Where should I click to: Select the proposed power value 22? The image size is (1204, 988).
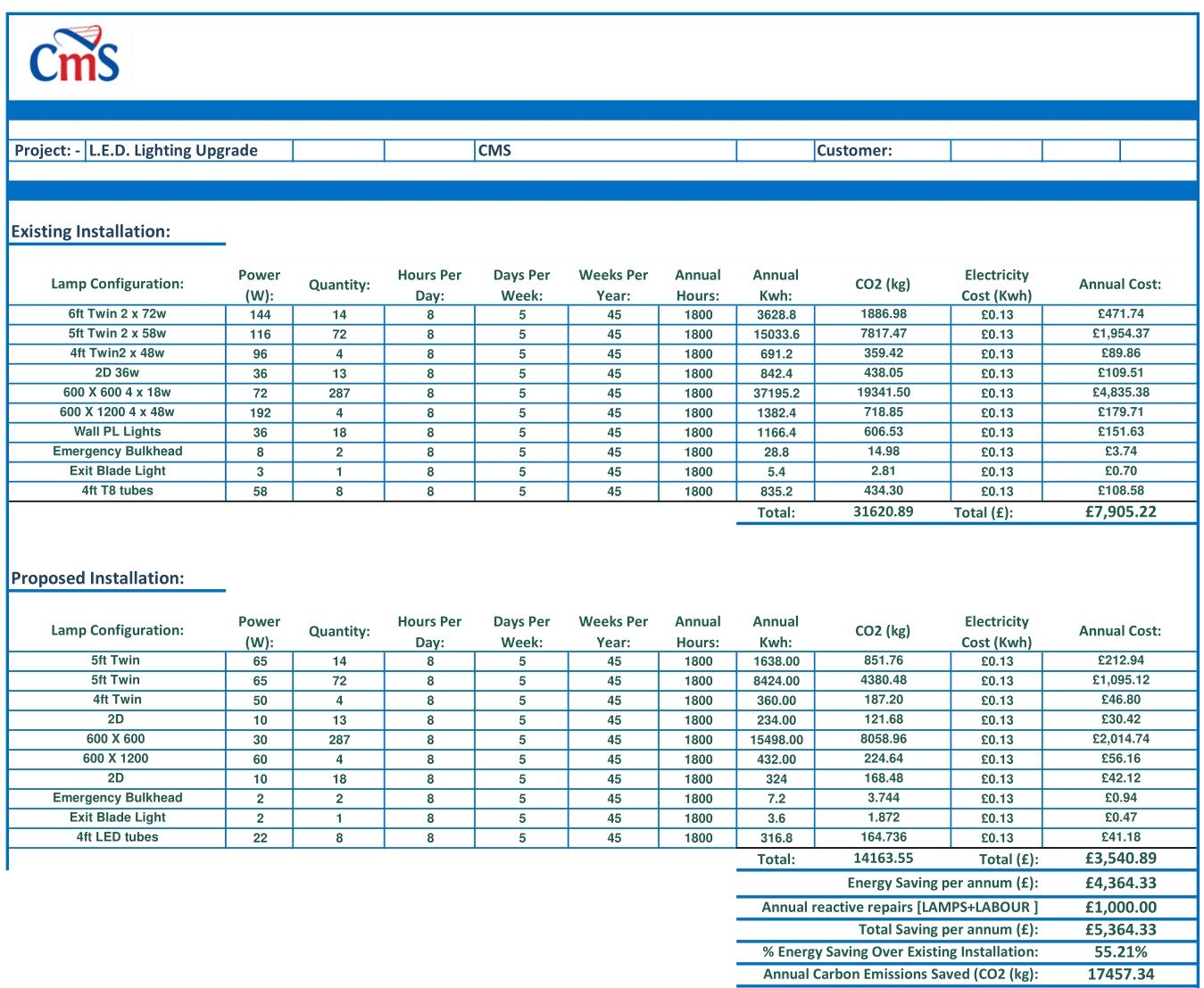coord(260,838)
